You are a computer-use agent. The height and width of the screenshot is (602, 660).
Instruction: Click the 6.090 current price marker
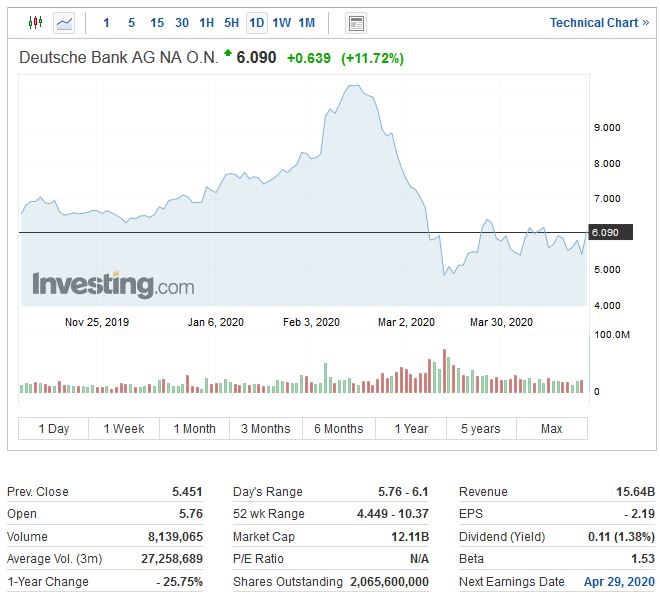(610, 232)
